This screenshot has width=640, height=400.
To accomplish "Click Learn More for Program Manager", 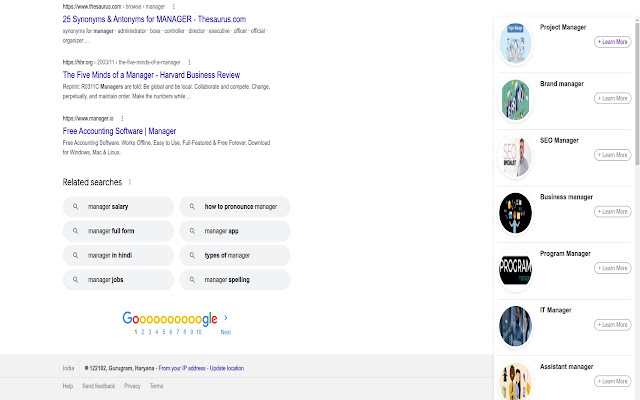I will (x=613, y=268).
